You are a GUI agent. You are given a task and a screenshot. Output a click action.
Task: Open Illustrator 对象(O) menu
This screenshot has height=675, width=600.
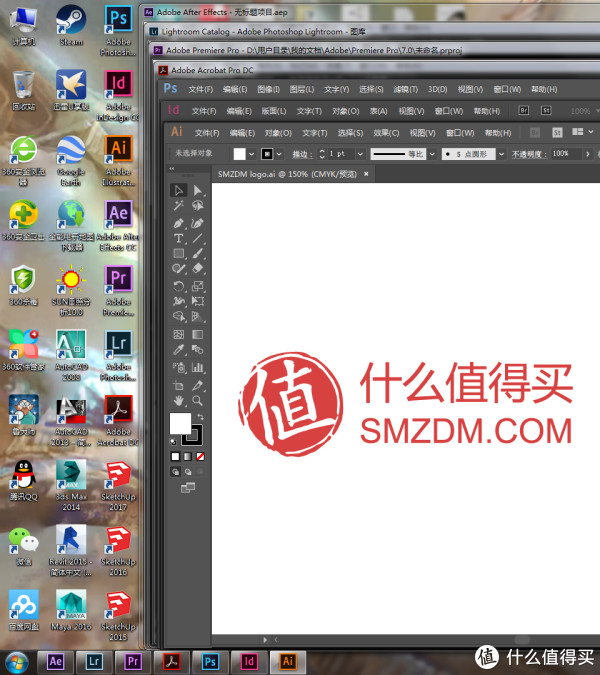click(x=278, y=133)
